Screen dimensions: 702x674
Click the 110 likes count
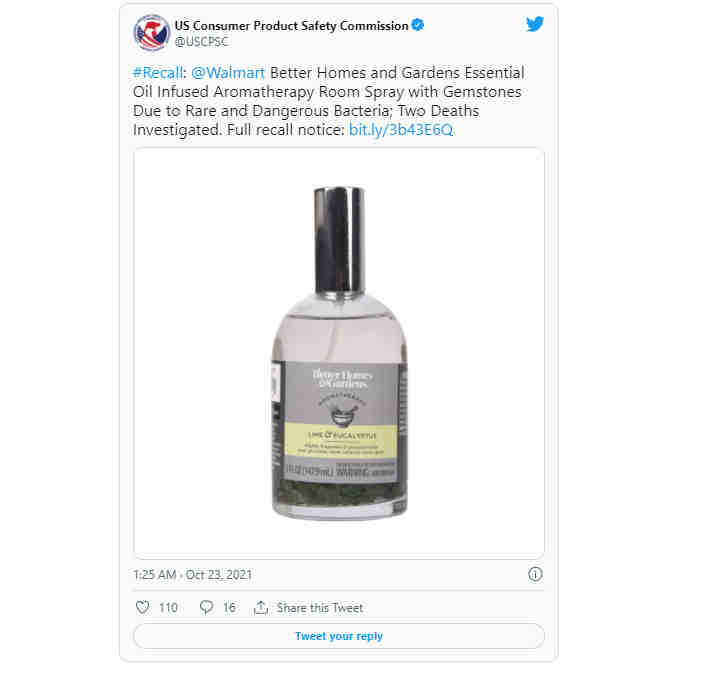point(168,607)
